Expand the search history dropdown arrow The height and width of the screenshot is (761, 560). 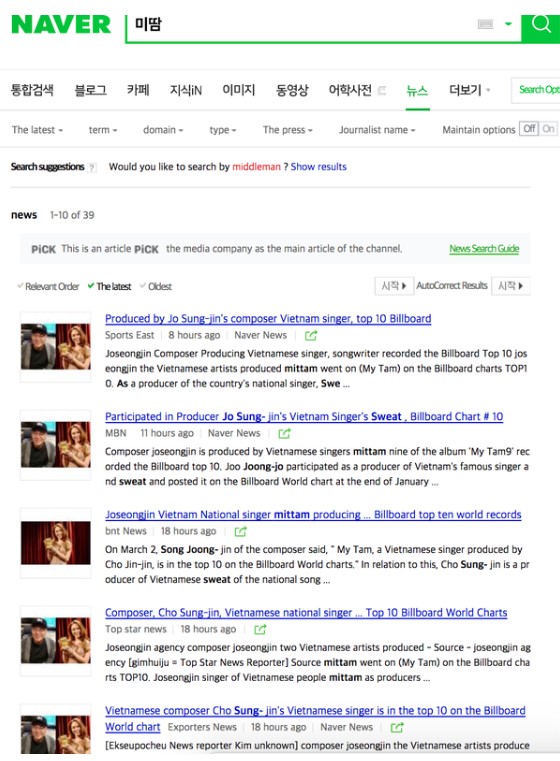(x=508, y=23)
